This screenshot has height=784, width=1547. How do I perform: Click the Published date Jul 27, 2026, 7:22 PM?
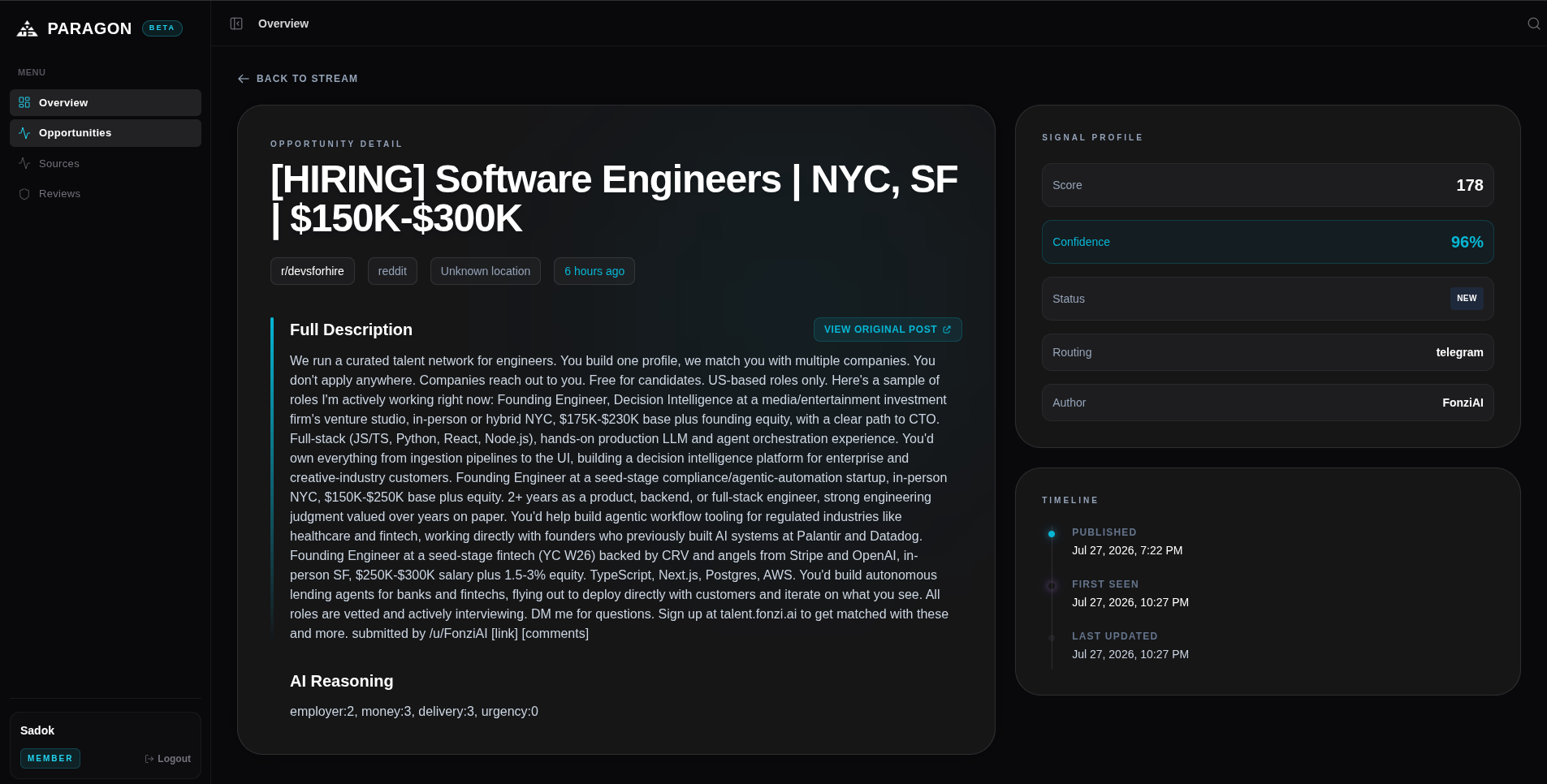1127,550
